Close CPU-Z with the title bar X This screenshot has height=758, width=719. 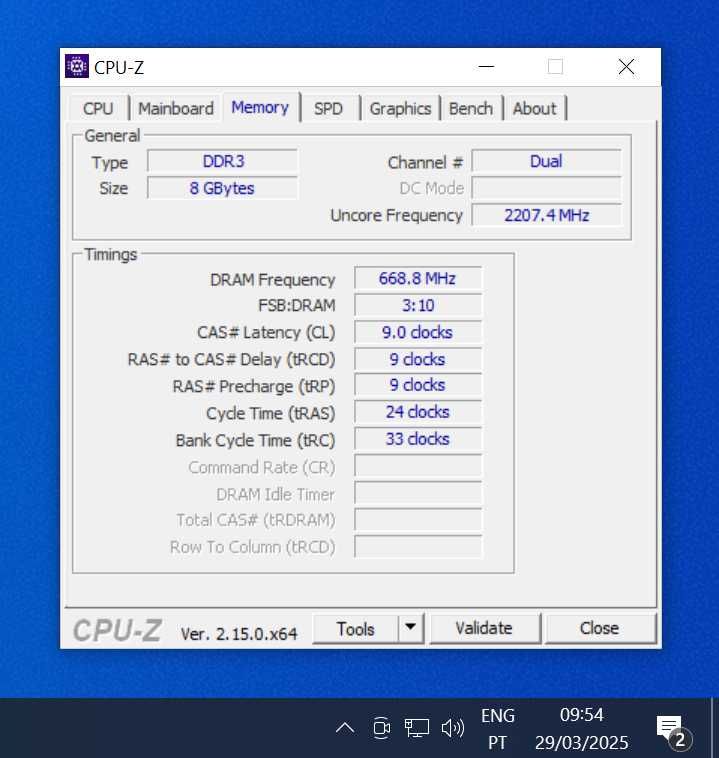coord(626,66)
